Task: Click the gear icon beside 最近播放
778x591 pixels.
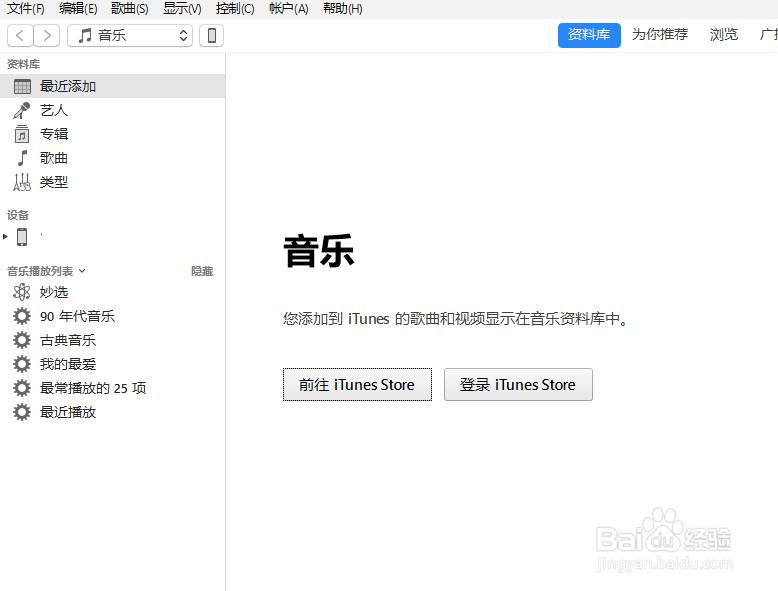Action: 21,412
